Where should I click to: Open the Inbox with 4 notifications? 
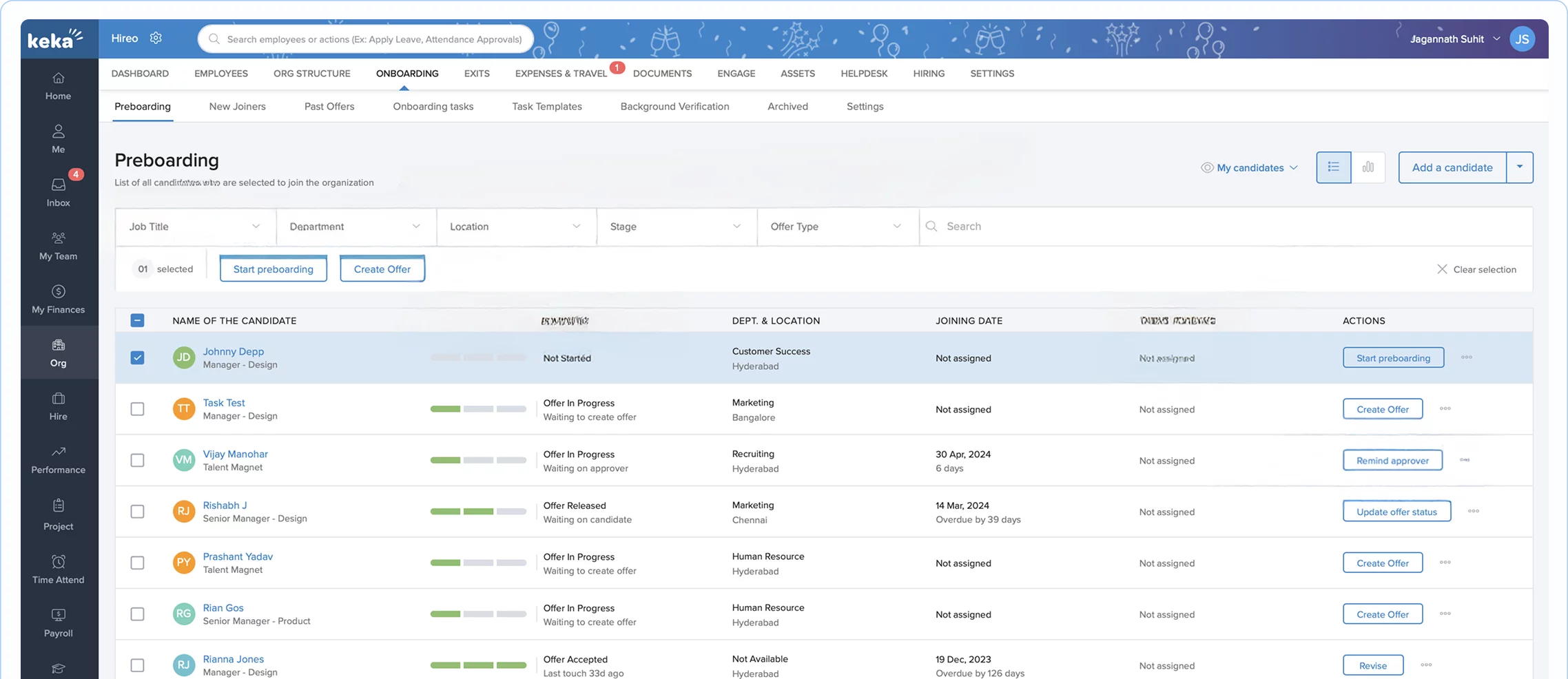click(59, 192)
